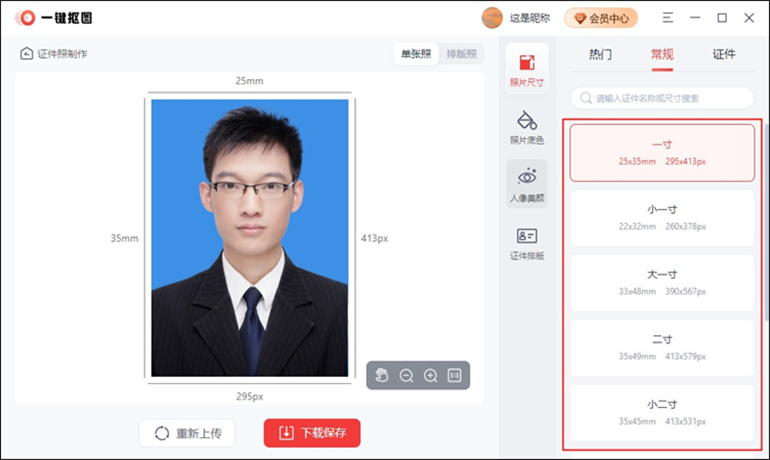Click the size list vertical scrollbar
Viewport: 770px width, 460px height.
(767, 221)
